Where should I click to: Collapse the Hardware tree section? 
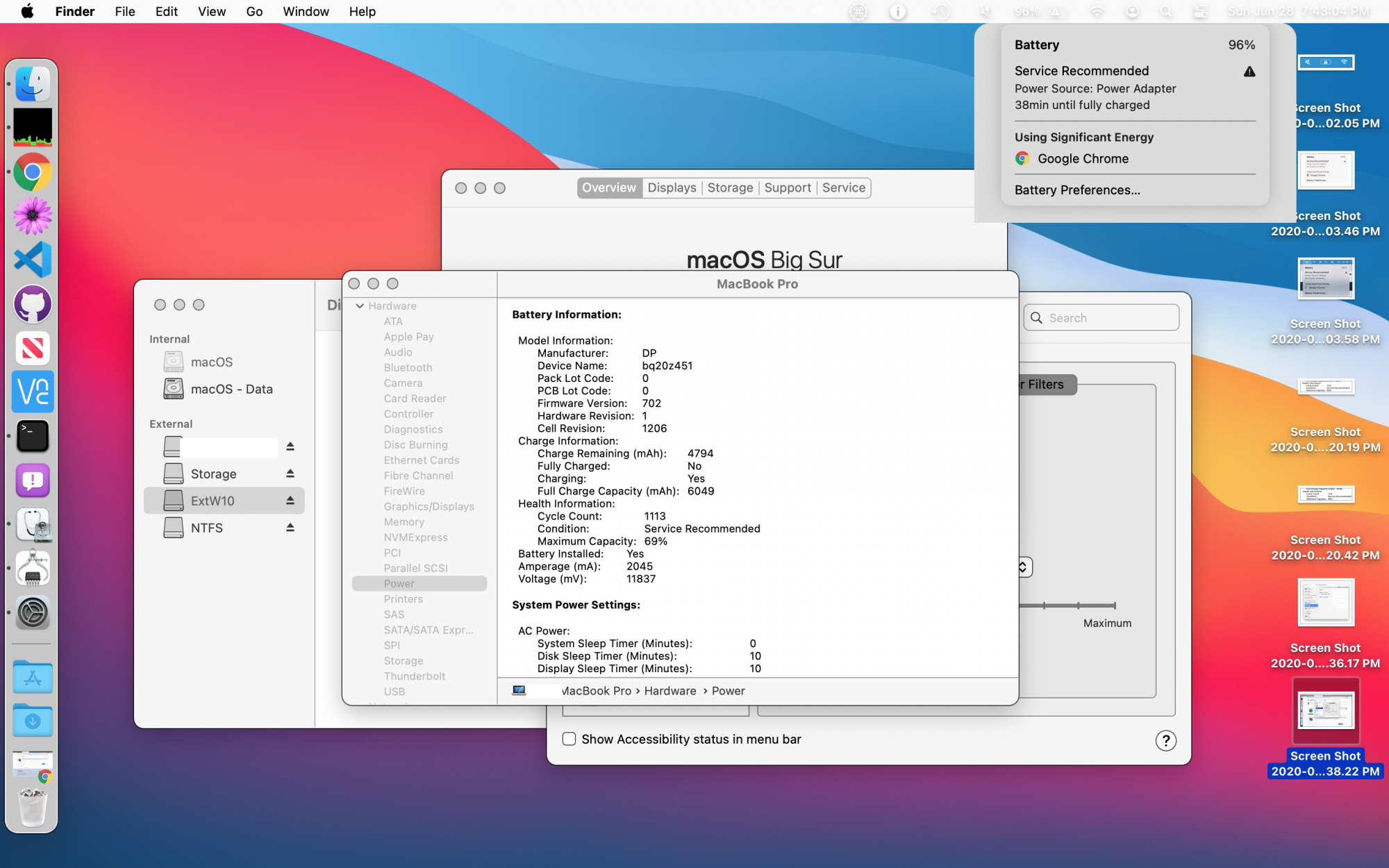click(360, 306)
